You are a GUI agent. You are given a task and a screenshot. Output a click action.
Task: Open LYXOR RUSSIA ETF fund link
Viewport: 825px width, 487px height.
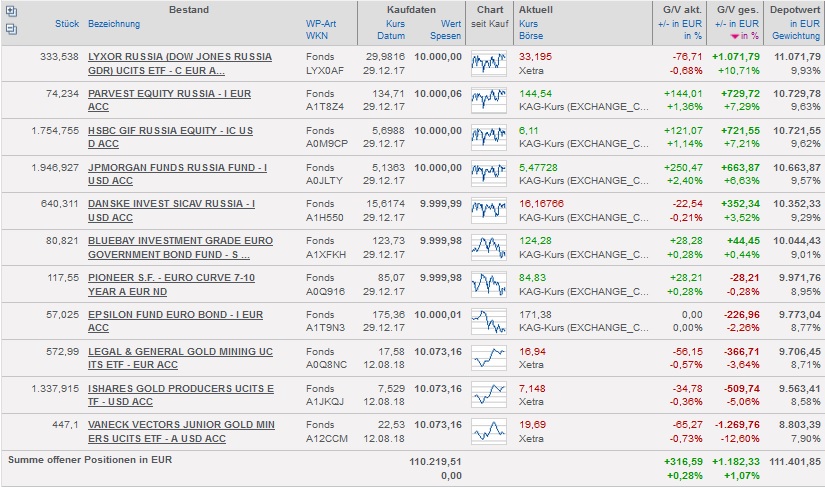point(180,64)
